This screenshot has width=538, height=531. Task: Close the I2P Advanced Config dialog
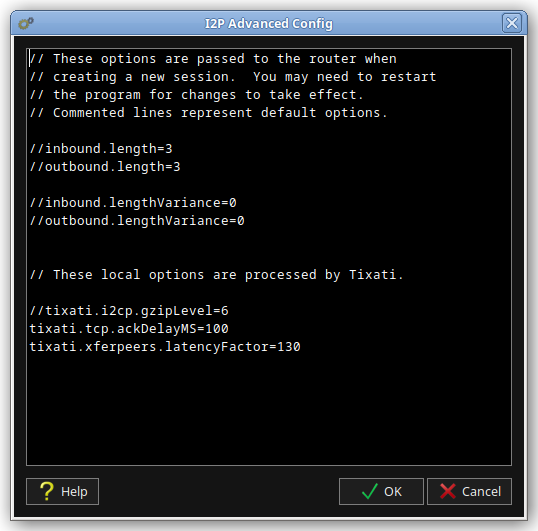click(x=512, y=23)
